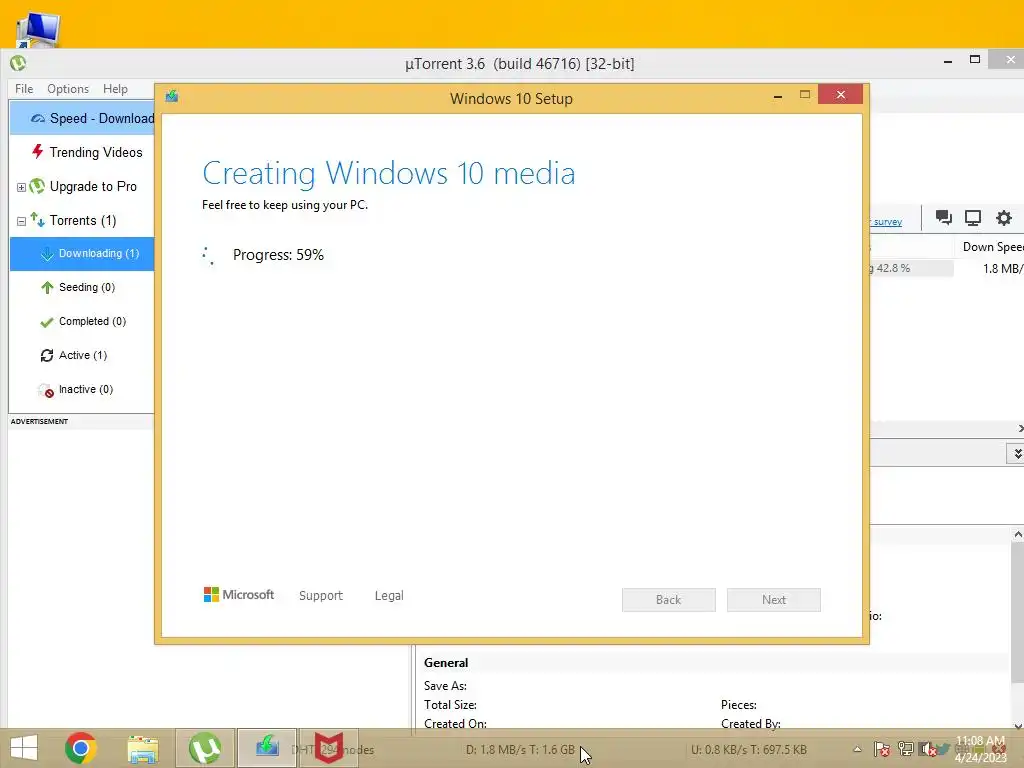Viewport: 1024px width, 768px height.
Task: Click status bar upload speed U: 0.8 KB/s
Action: (x=749, y=750)
